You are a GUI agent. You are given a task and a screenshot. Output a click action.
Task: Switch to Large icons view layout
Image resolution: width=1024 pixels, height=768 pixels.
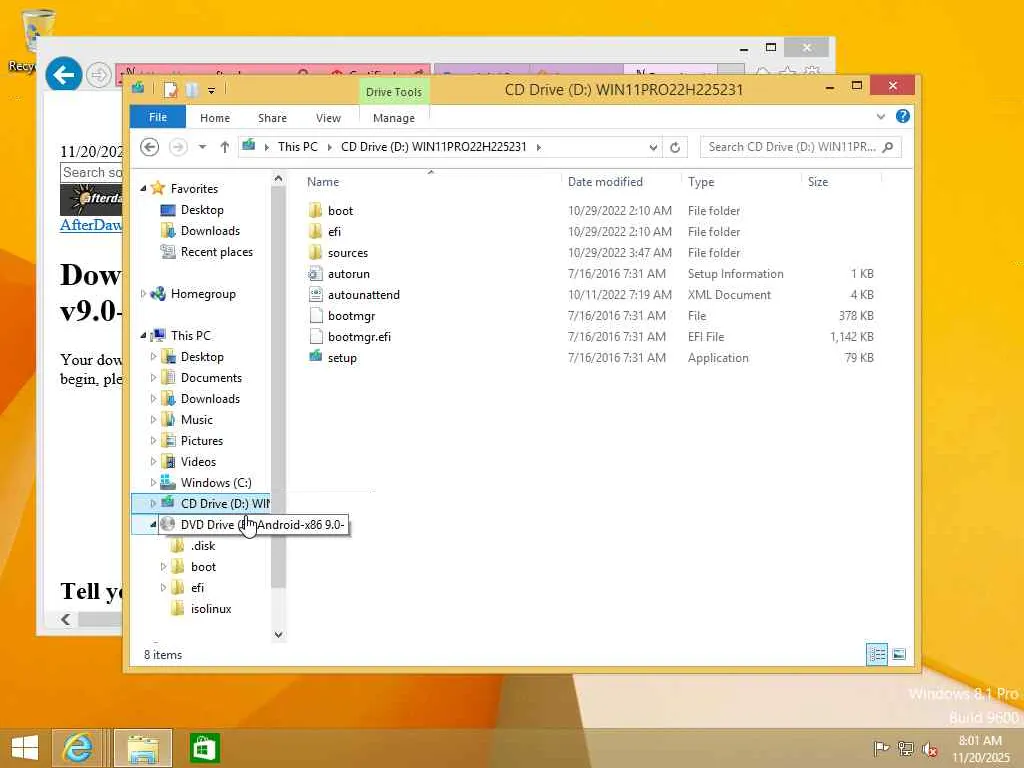pos(899,654)
